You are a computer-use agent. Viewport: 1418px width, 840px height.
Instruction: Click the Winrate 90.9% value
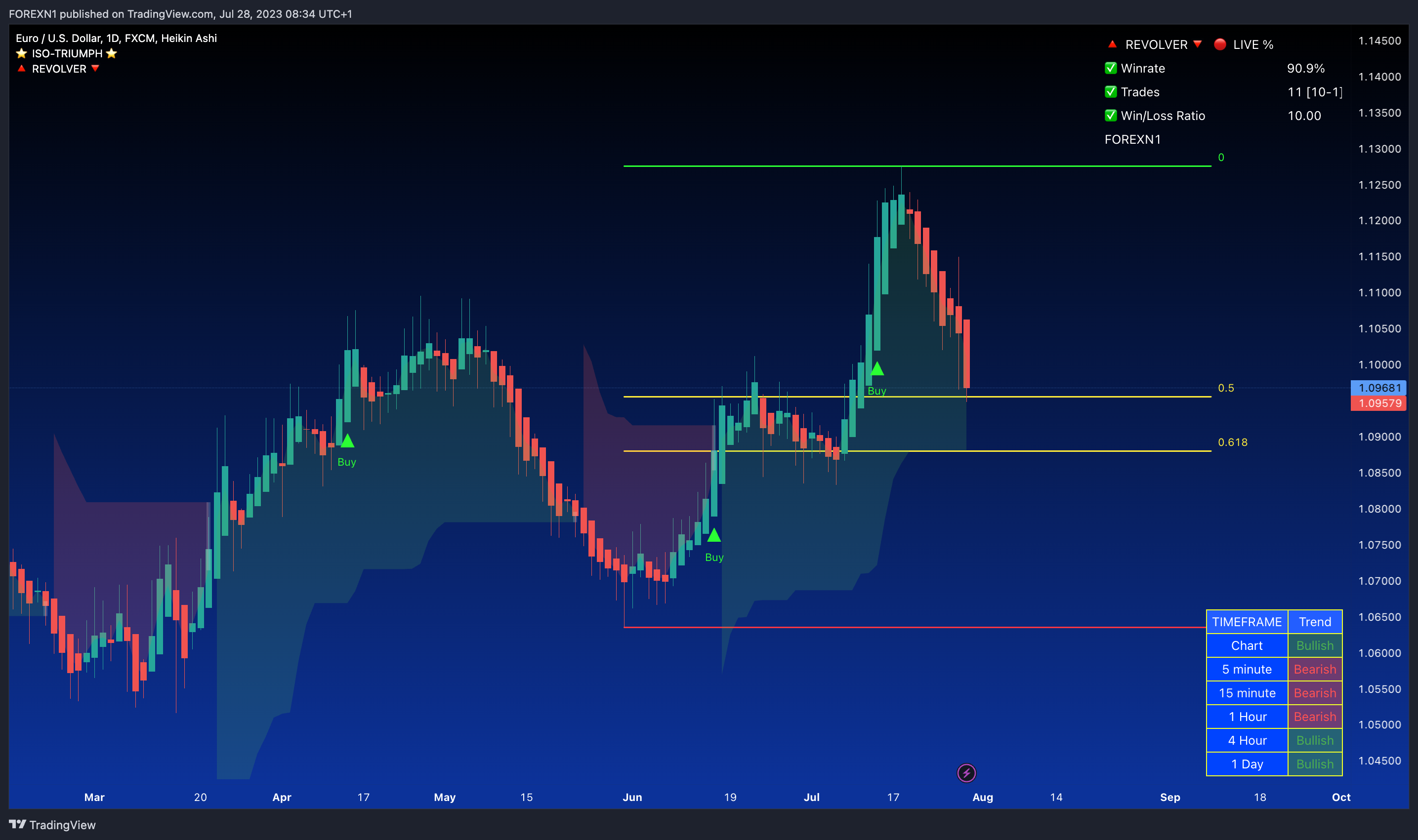coord(1305,69)
